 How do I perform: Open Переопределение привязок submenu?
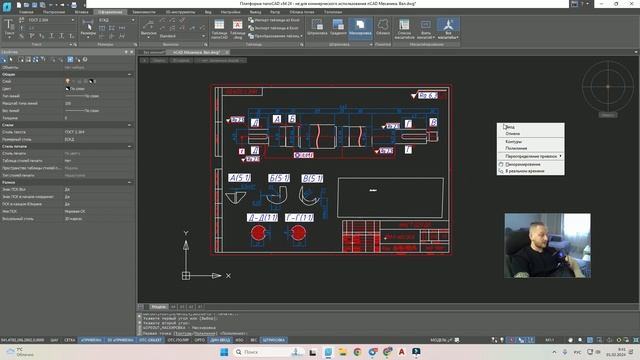click(x=531, y=156)
